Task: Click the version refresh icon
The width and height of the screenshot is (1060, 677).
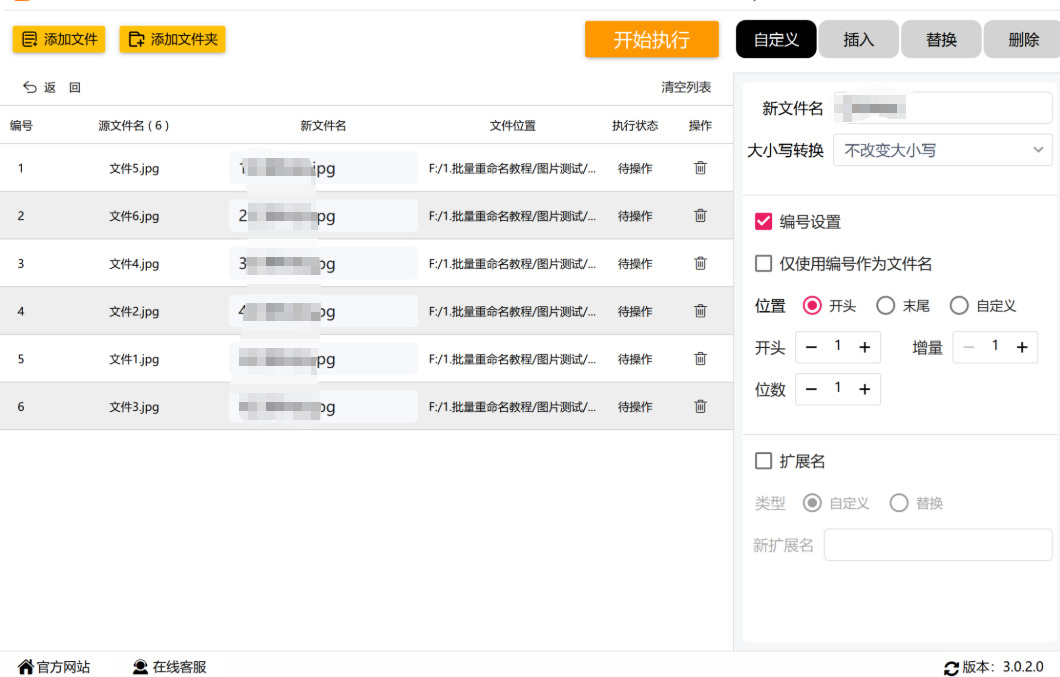Action: 951,668
